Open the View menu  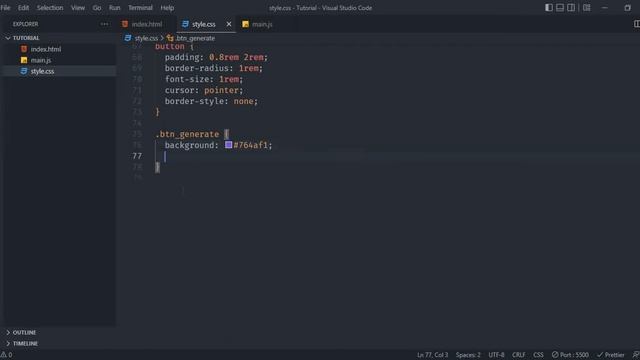[x=78, y=8]
